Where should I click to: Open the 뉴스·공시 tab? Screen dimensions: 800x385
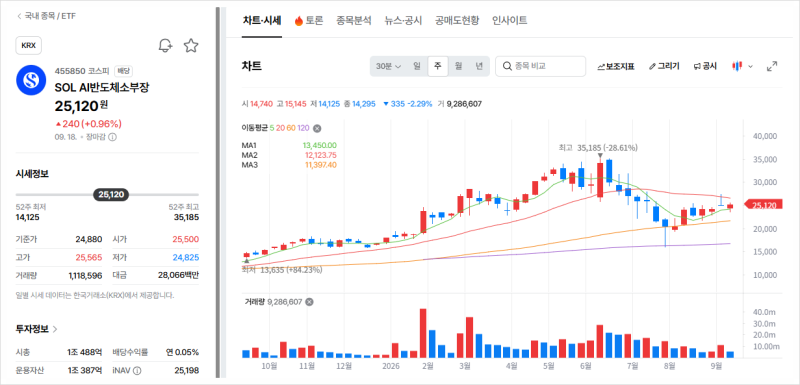coord(403,21)
